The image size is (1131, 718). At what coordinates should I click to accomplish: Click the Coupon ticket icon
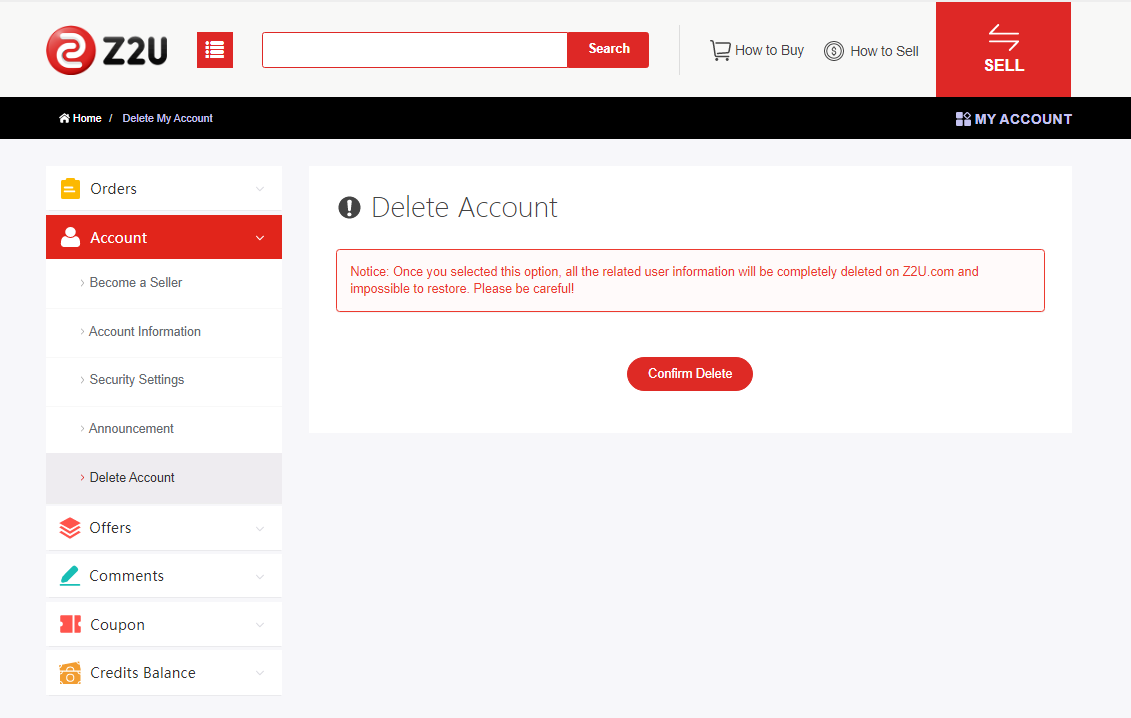[x=70, y=625]
